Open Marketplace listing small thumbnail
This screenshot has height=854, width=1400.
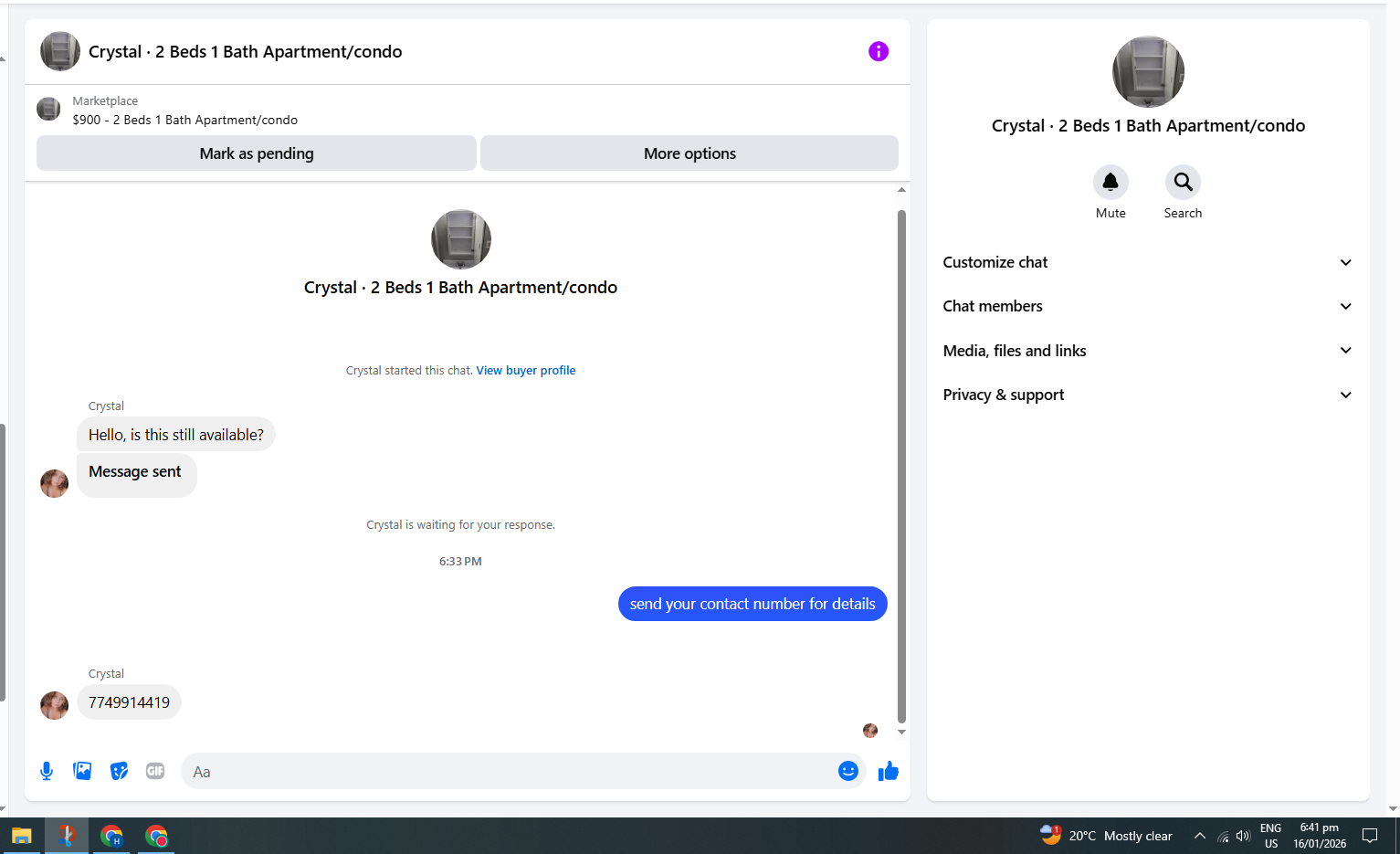coord(48,109)
